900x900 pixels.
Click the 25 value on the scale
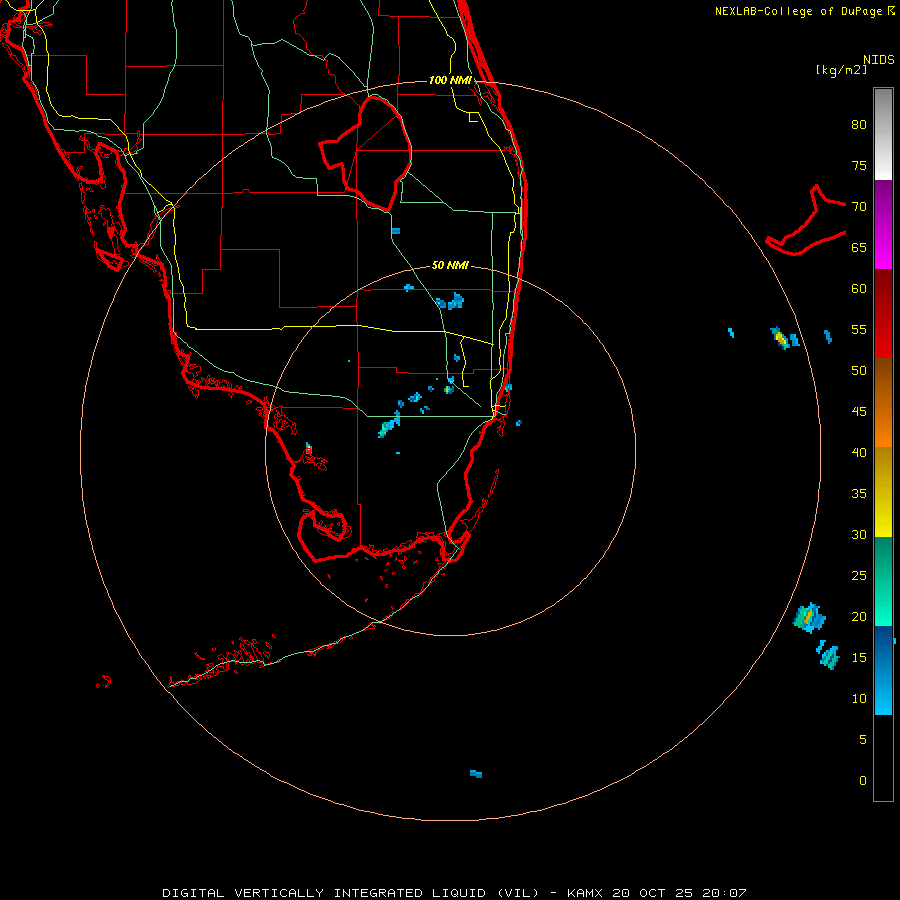pos(859,576)
